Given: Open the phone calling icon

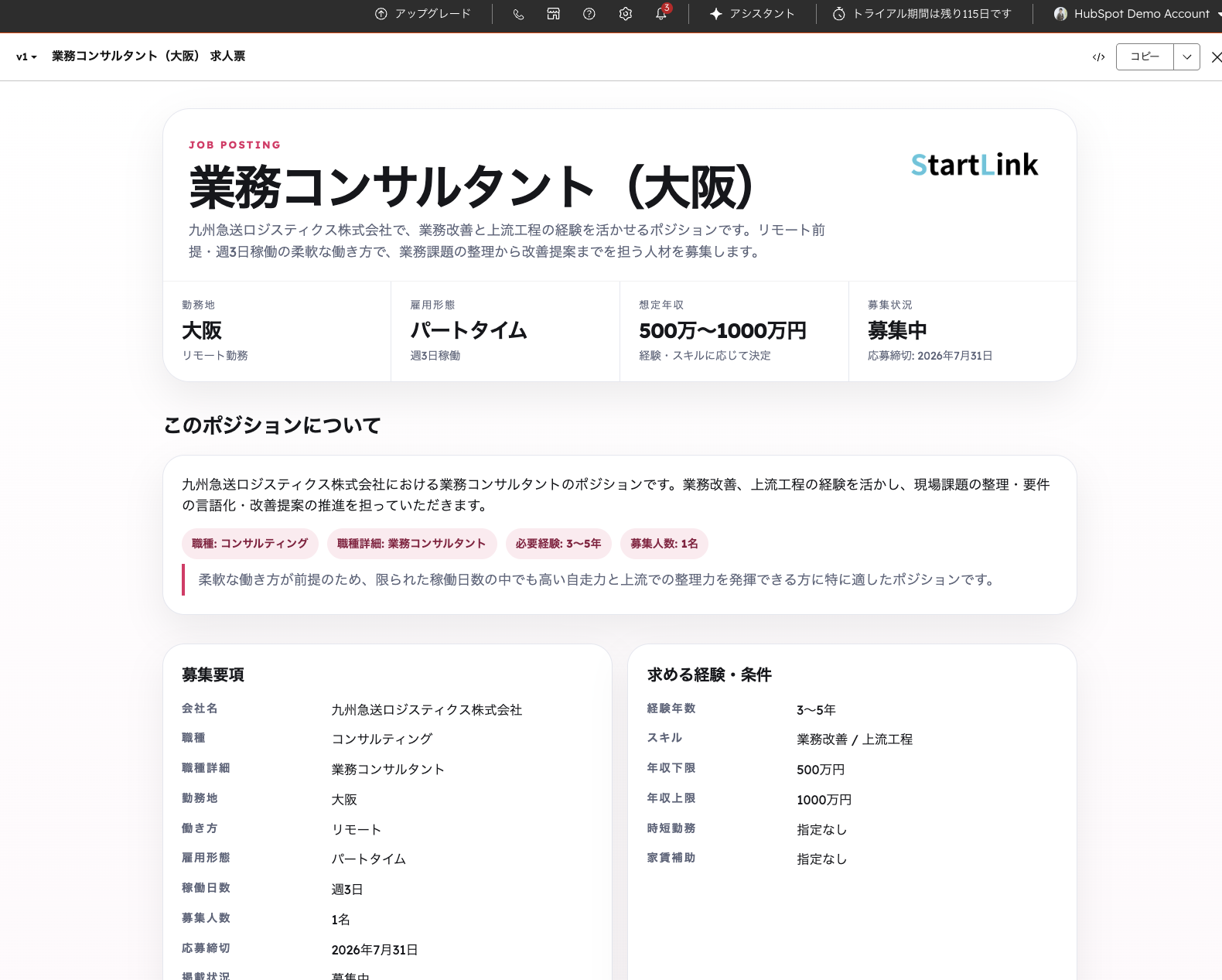Looking at the screenshot, I should tap(518, 14).
